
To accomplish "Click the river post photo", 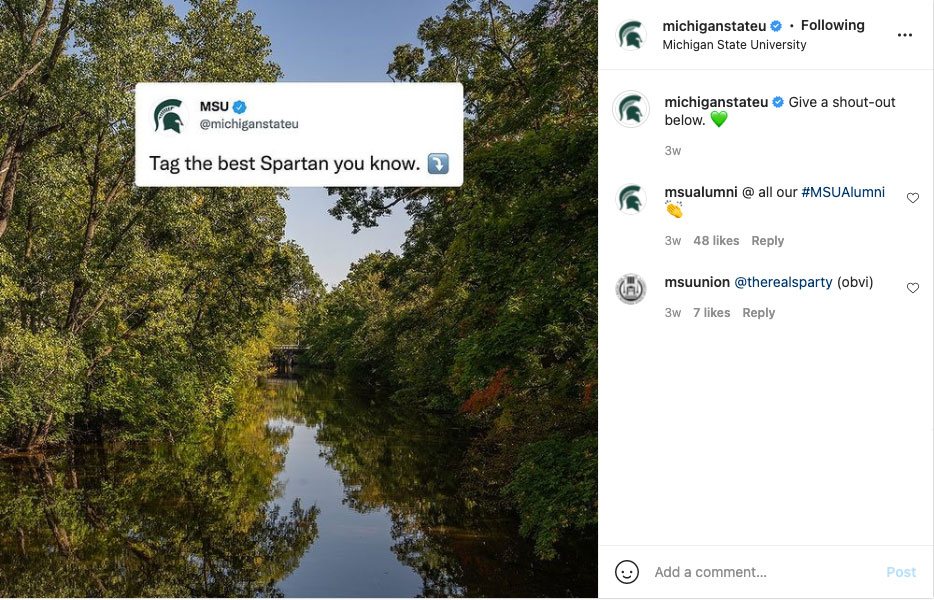I will coord(299,400).
